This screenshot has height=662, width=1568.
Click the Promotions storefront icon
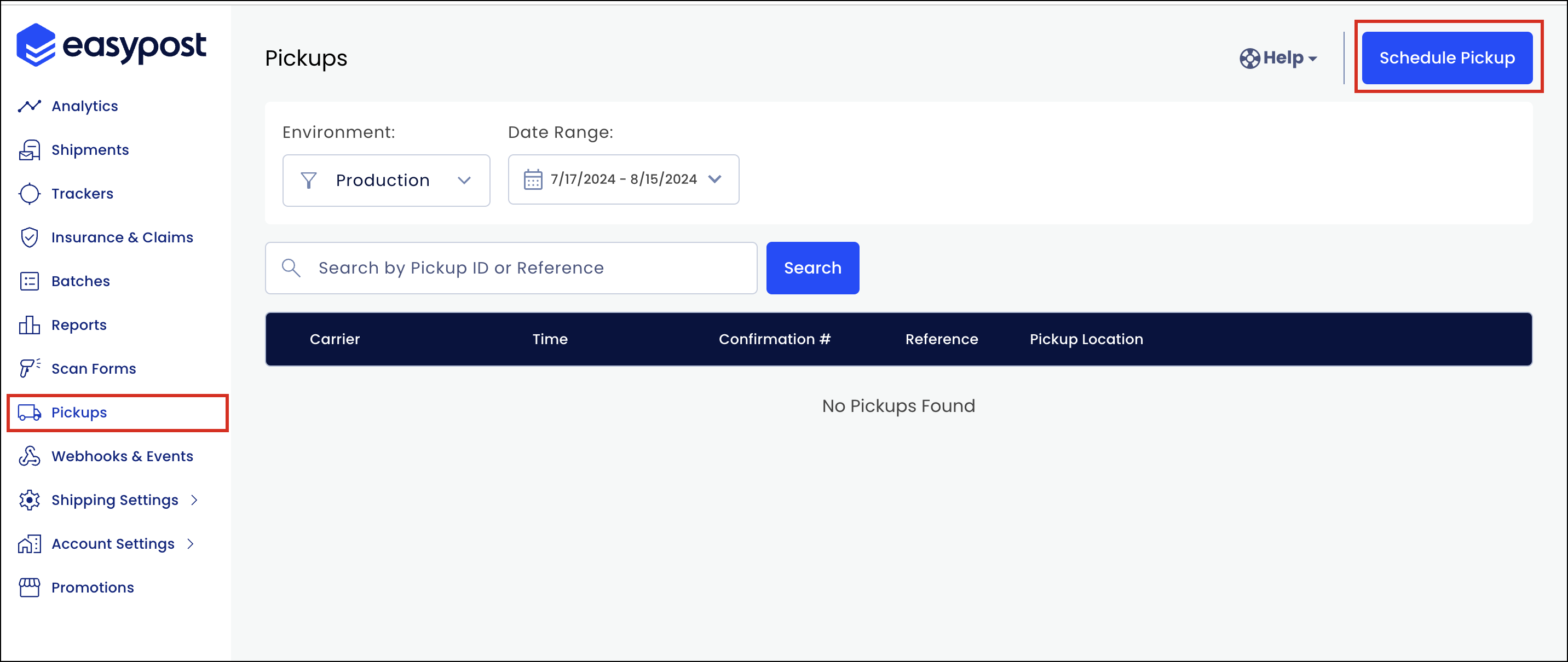click(29, 588)
